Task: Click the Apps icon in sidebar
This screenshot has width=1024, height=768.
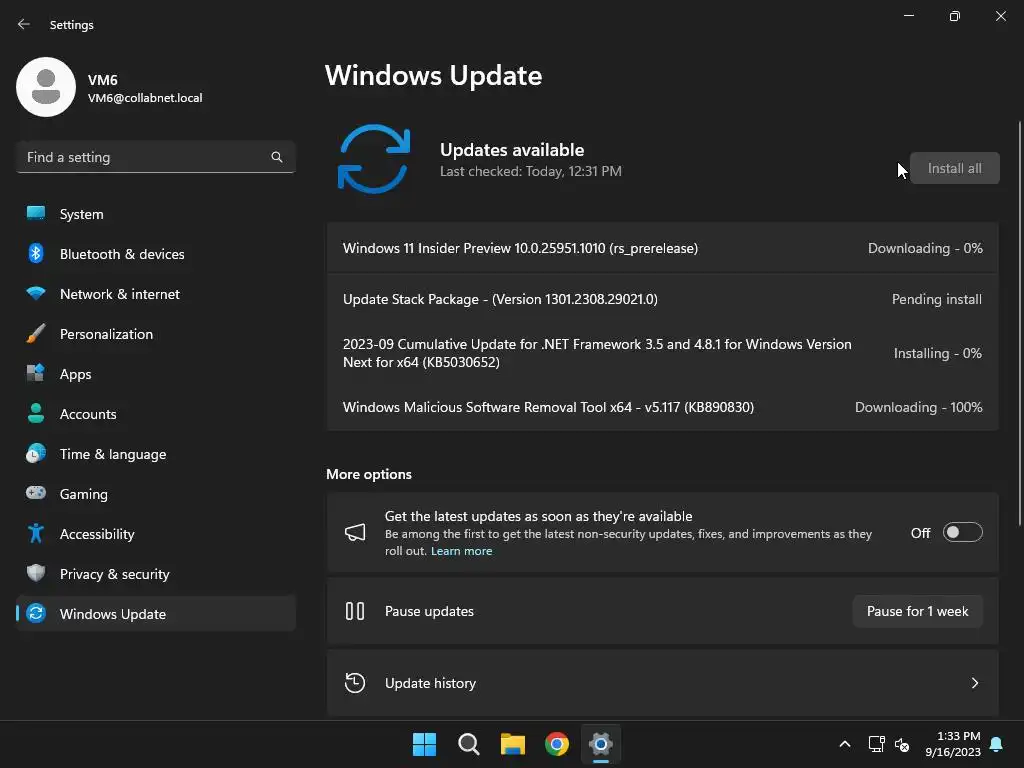Action: [x=36, y=374]
